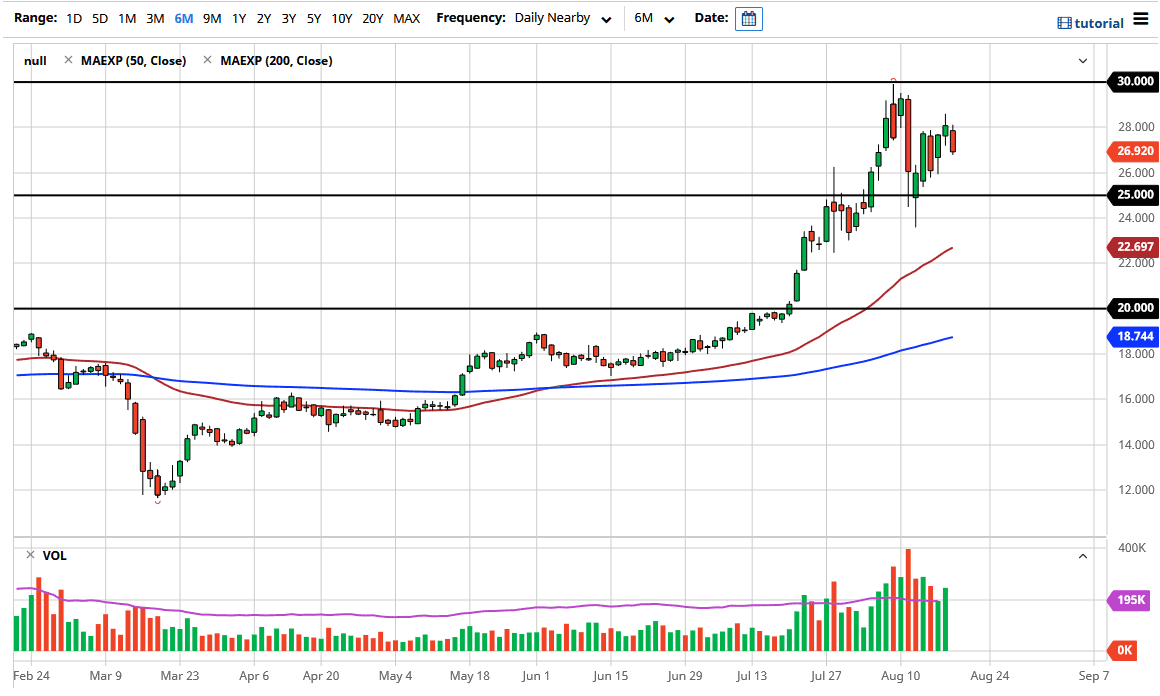Click the 195K volume average label
This screenshot has width=1160, height=696.
pyautogui.click(x=1131, y=600)
